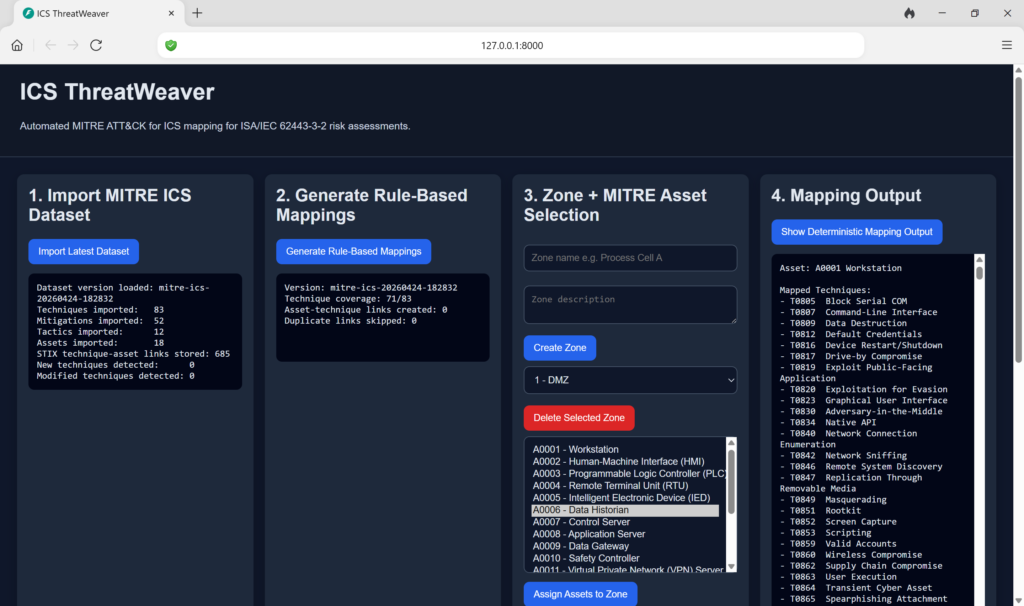Click the Delete Selected Zone button

(x=579, y=418)
